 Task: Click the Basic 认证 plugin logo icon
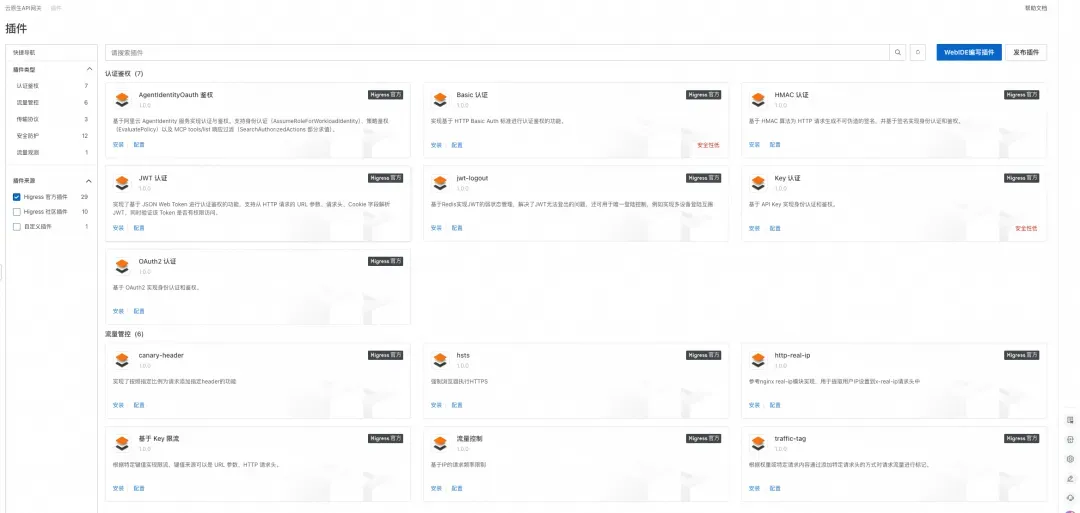pyautogui.click(x=440, y=100)
